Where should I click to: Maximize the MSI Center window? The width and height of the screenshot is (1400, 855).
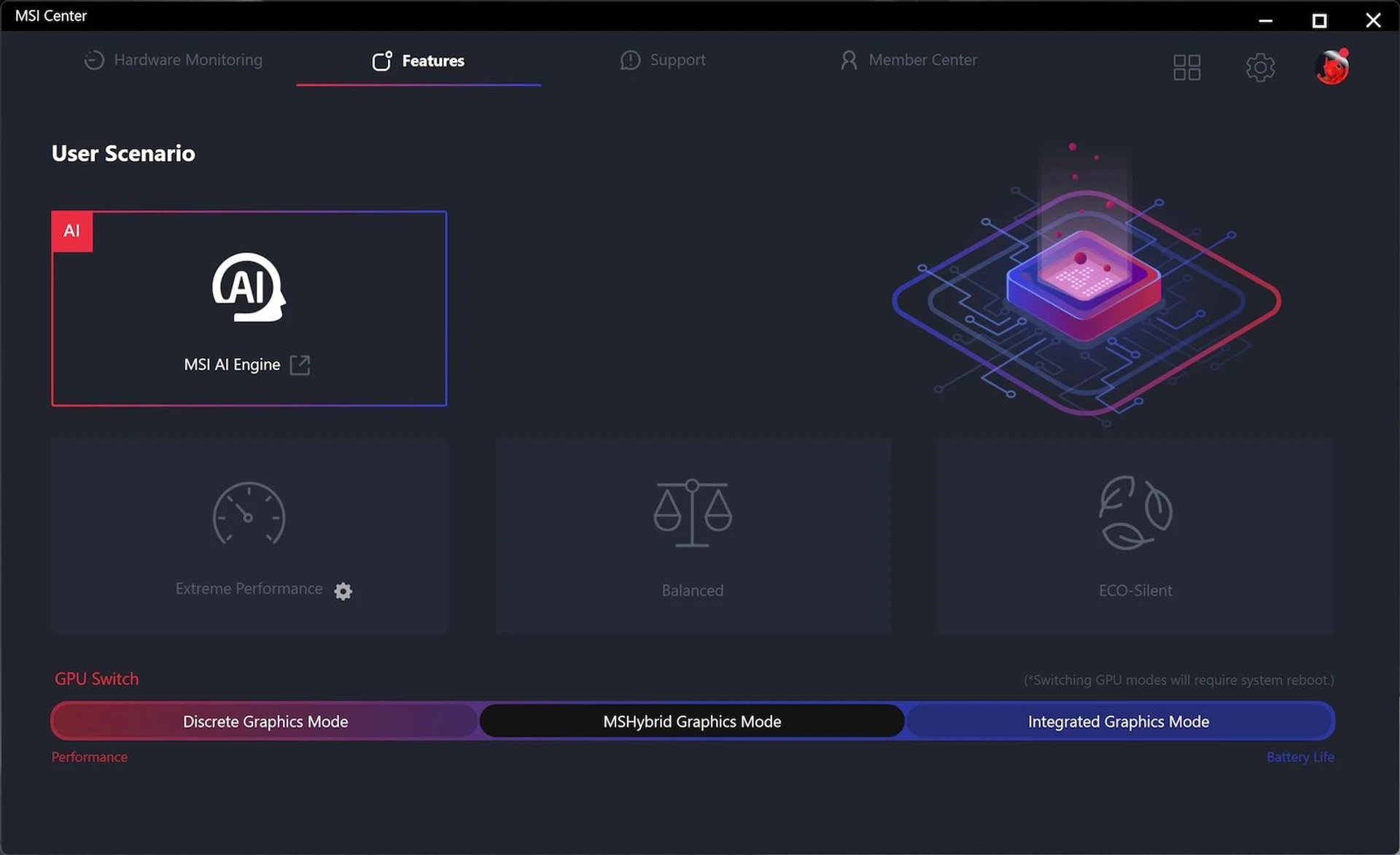pos(1319,20)
